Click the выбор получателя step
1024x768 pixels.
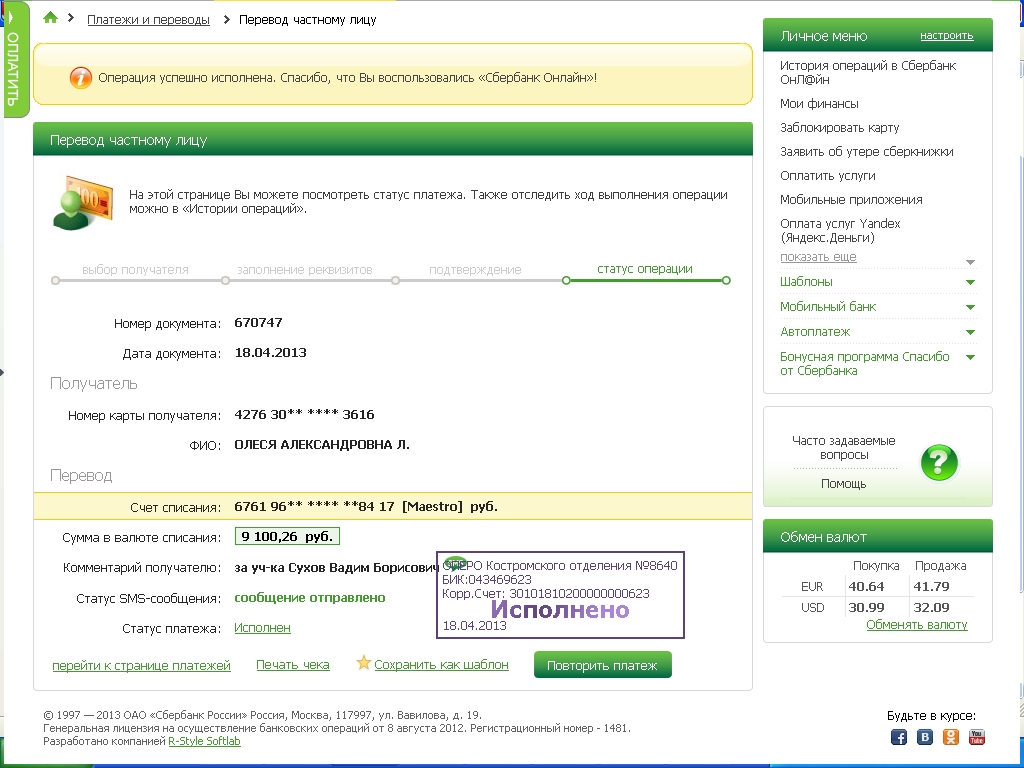point(135,270)
